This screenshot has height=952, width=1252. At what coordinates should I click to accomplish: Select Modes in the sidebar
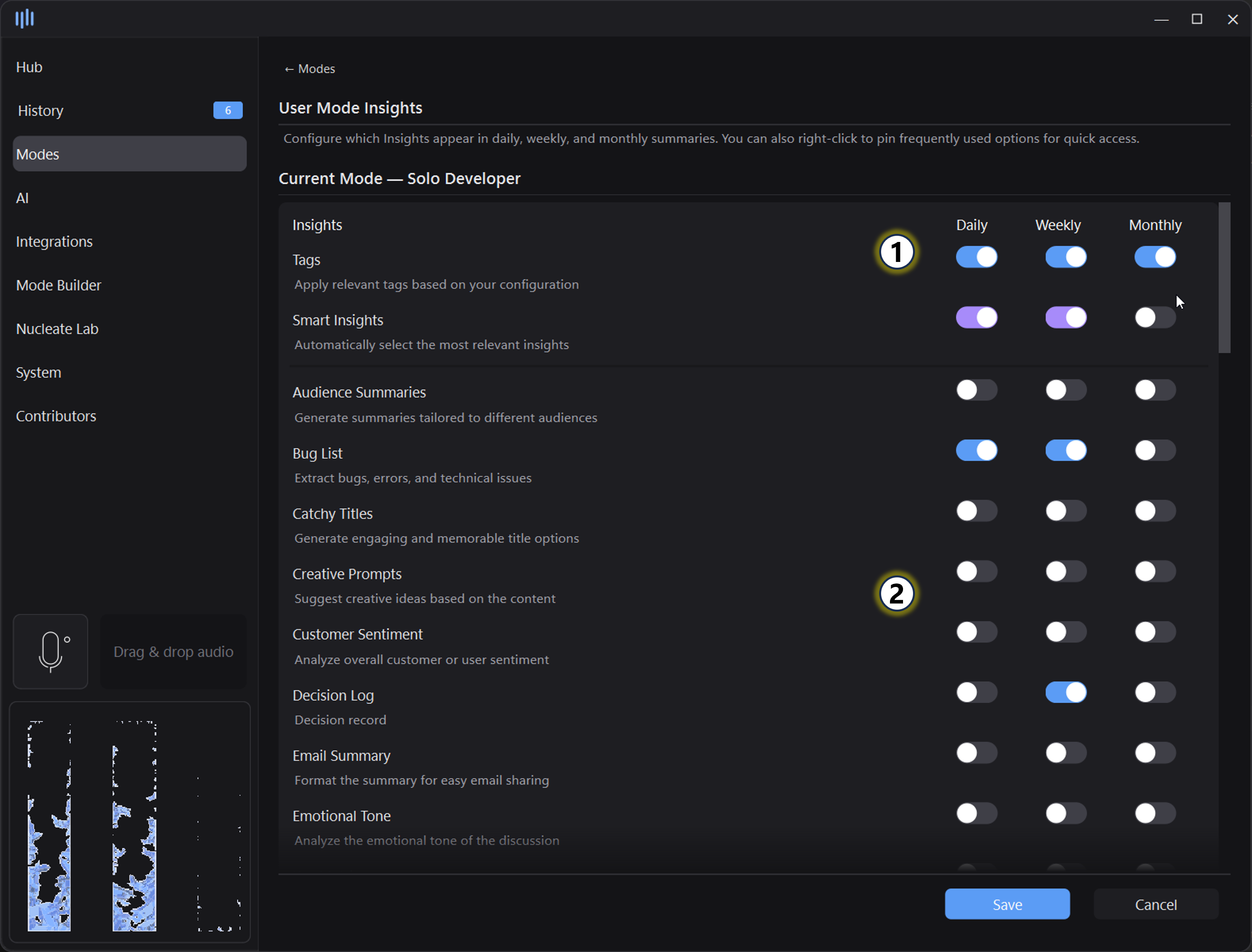point(130,154)
